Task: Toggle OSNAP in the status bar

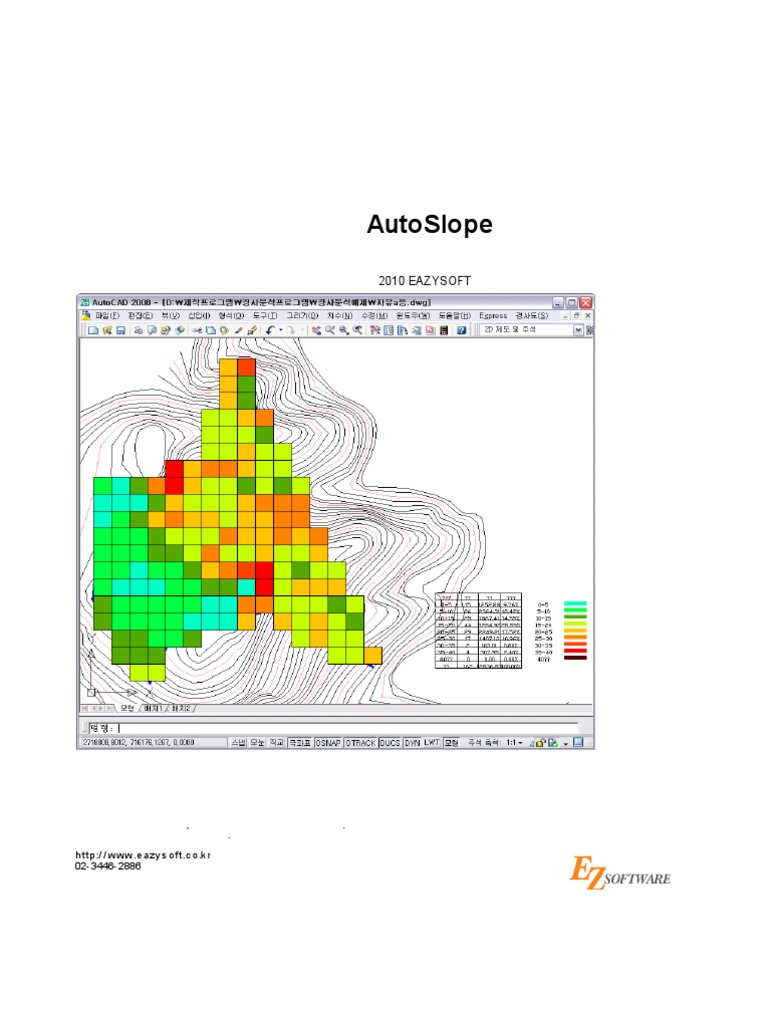Action: [328, 743]
